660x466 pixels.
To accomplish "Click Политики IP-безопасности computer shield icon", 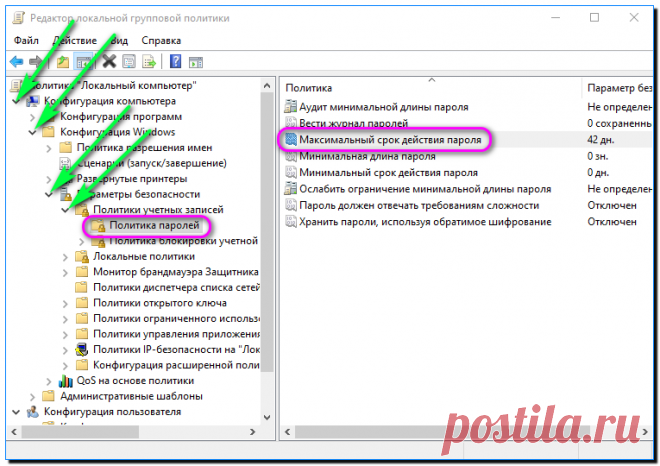I will [x=82, y=350].
